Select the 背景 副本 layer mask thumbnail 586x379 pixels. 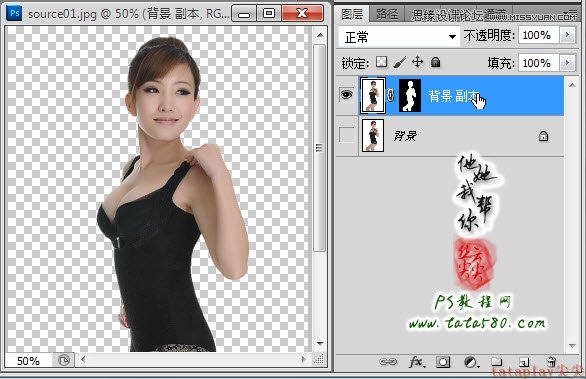pos(410,96)
